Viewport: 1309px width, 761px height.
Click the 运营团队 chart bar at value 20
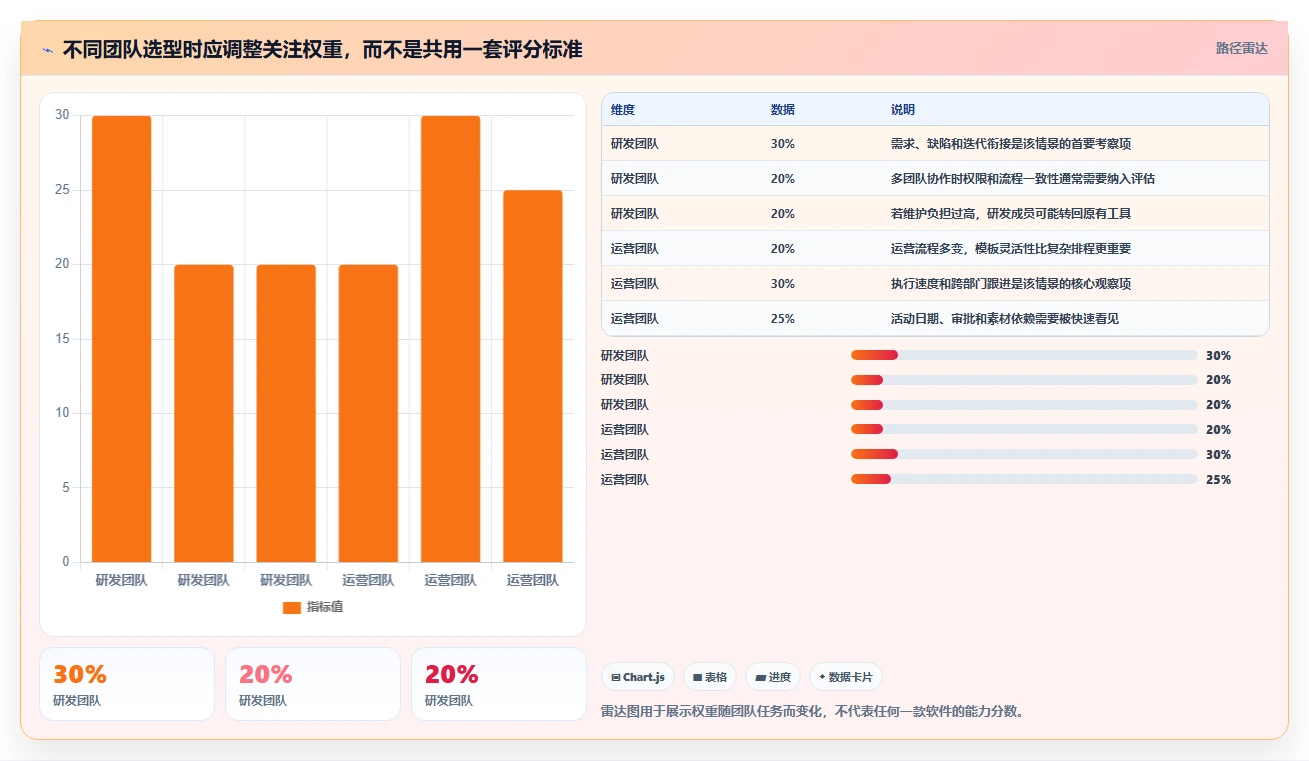click(x=368, y=413)
